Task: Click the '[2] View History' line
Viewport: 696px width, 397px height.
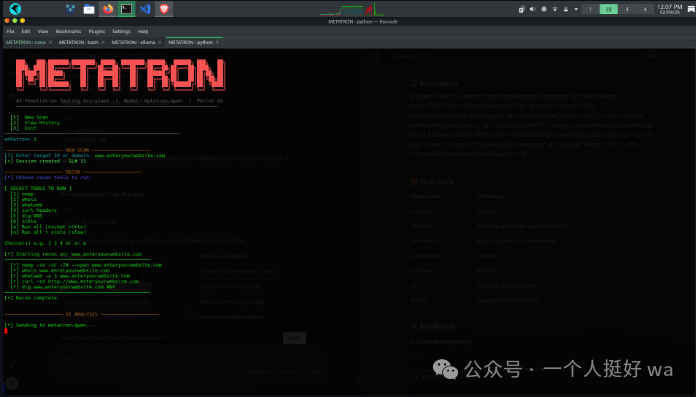Action: tap(35, 123)
